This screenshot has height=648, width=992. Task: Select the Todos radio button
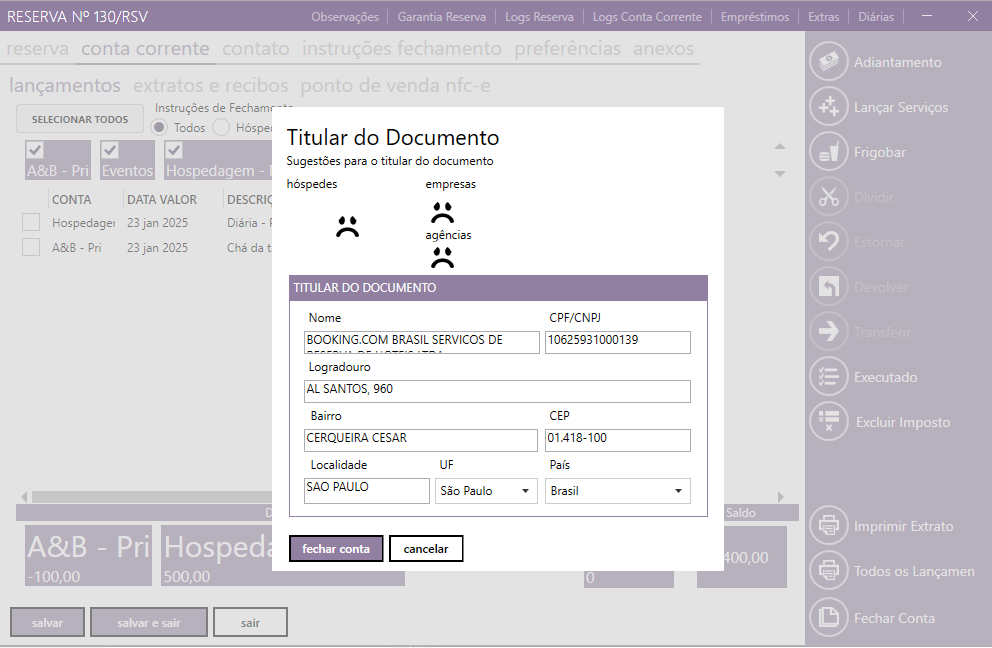(160, 128)
